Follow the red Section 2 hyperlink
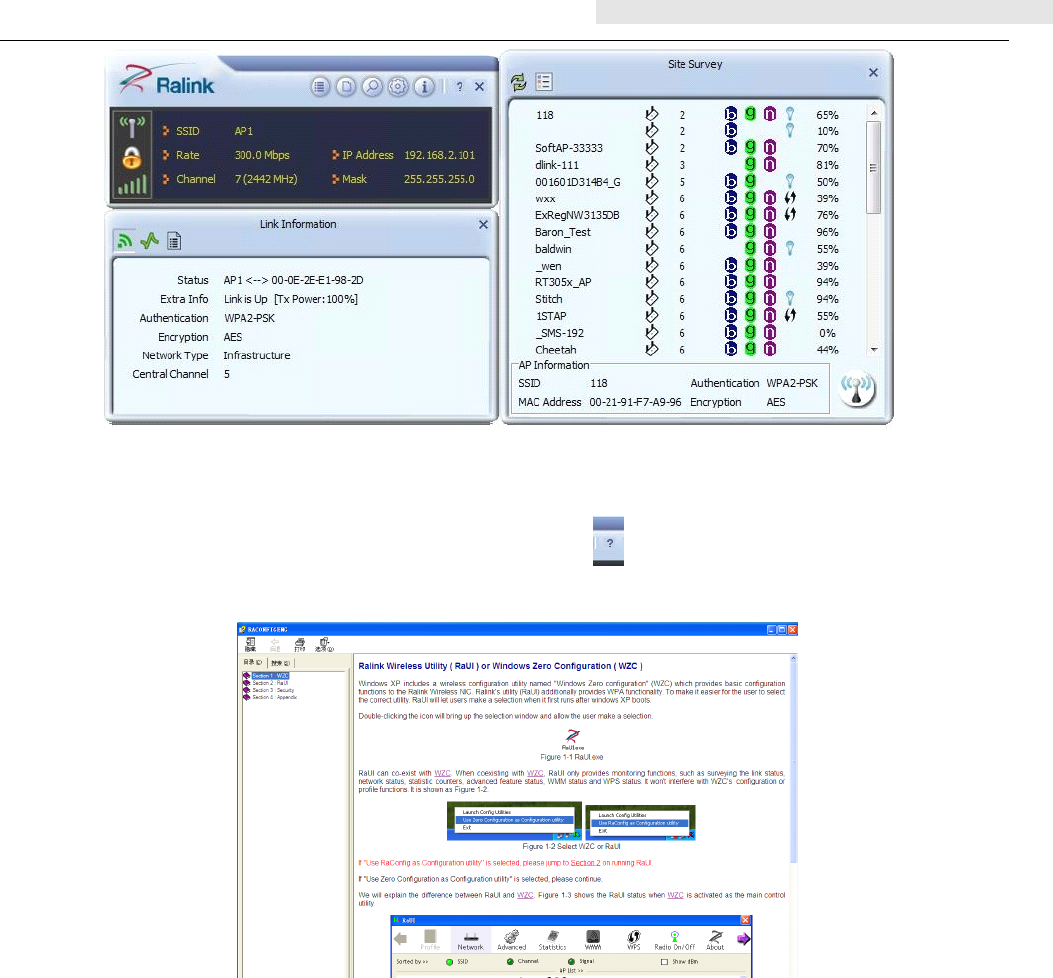This screenshot has height=978, width=1053. (585, 863)
